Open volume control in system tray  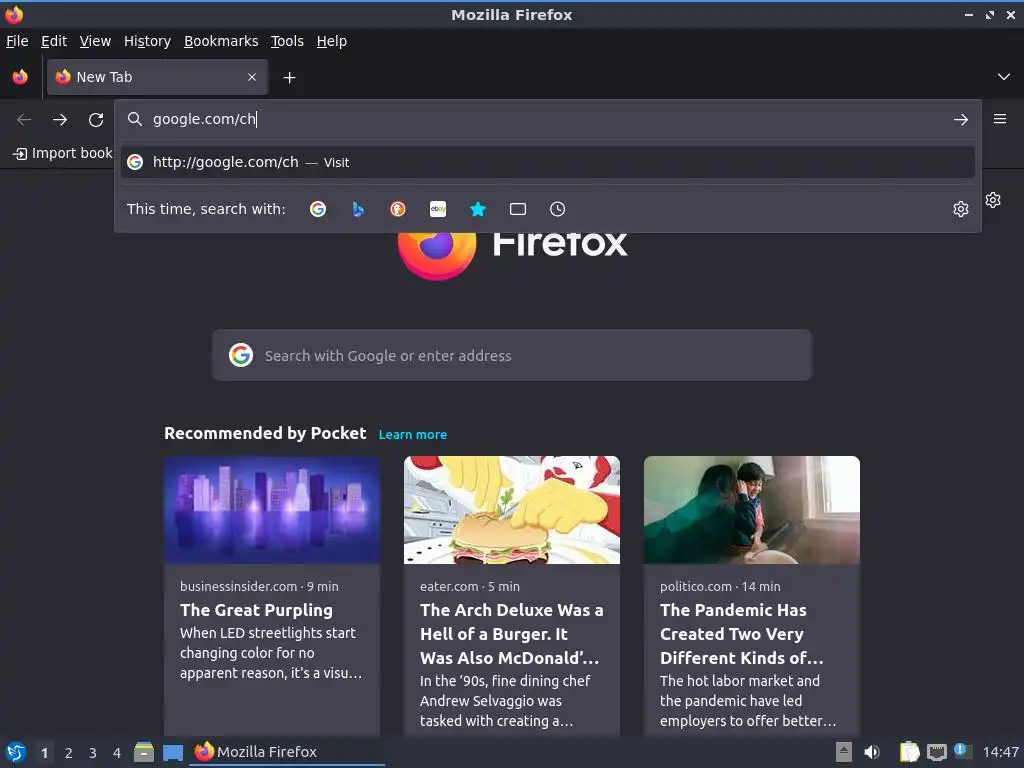pyautogui.click(x=872, y=752)
